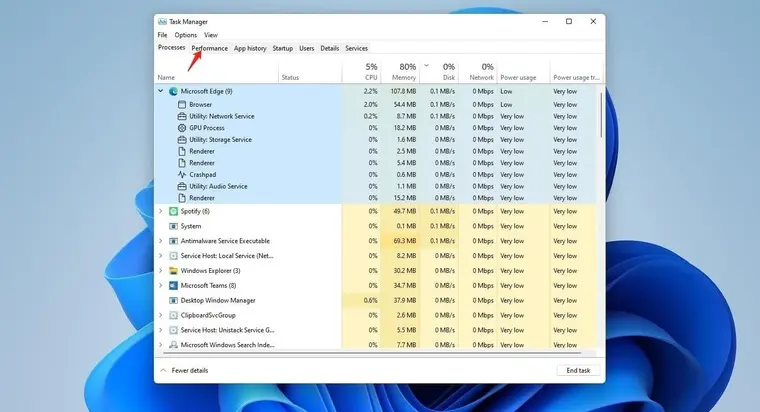Click the Microsoft Edge process icon
This screenshot has width=760, height=412.
tap(173, 91)
